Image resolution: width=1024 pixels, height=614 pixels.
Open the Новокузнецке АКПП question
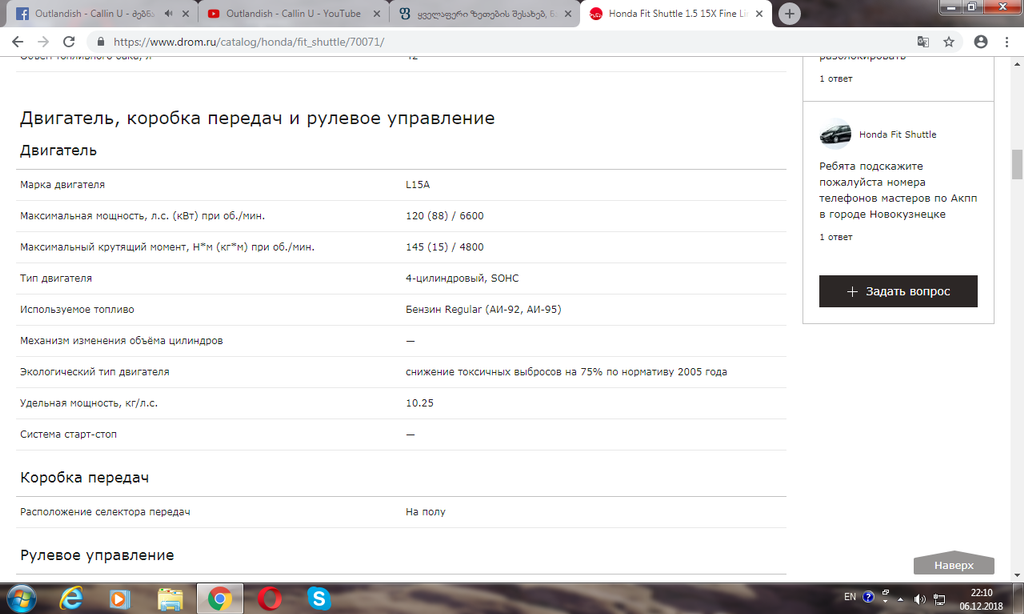898,190
